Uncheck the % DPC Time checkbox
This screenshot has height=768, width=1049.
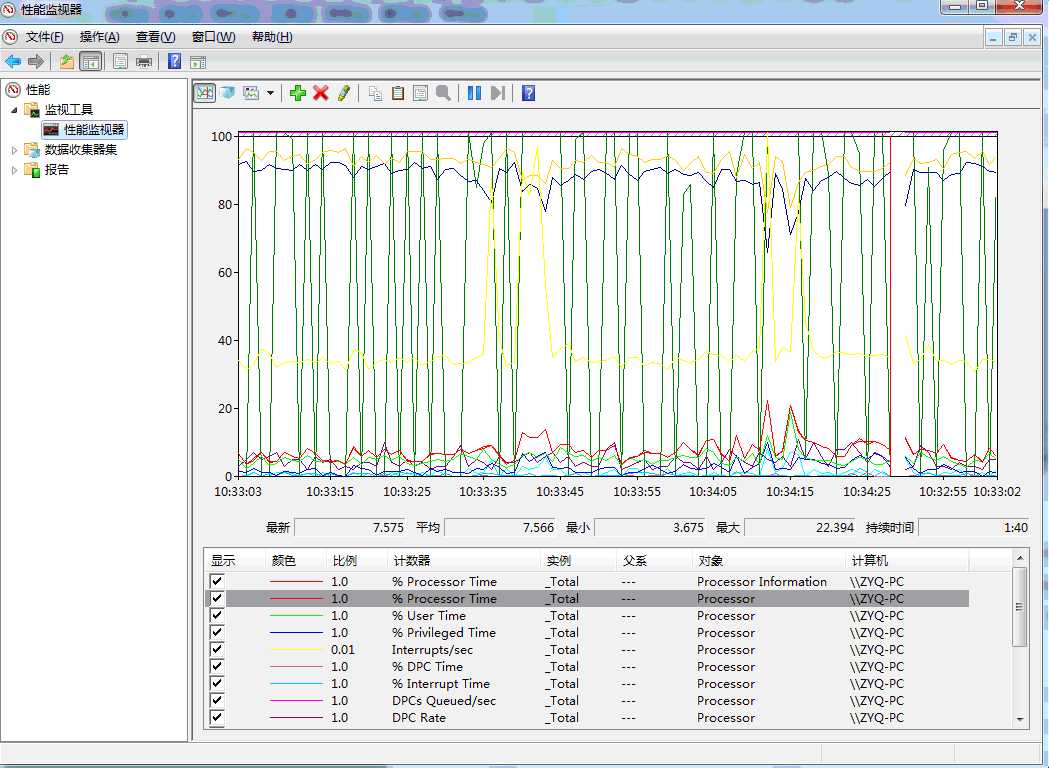[217, 666]
